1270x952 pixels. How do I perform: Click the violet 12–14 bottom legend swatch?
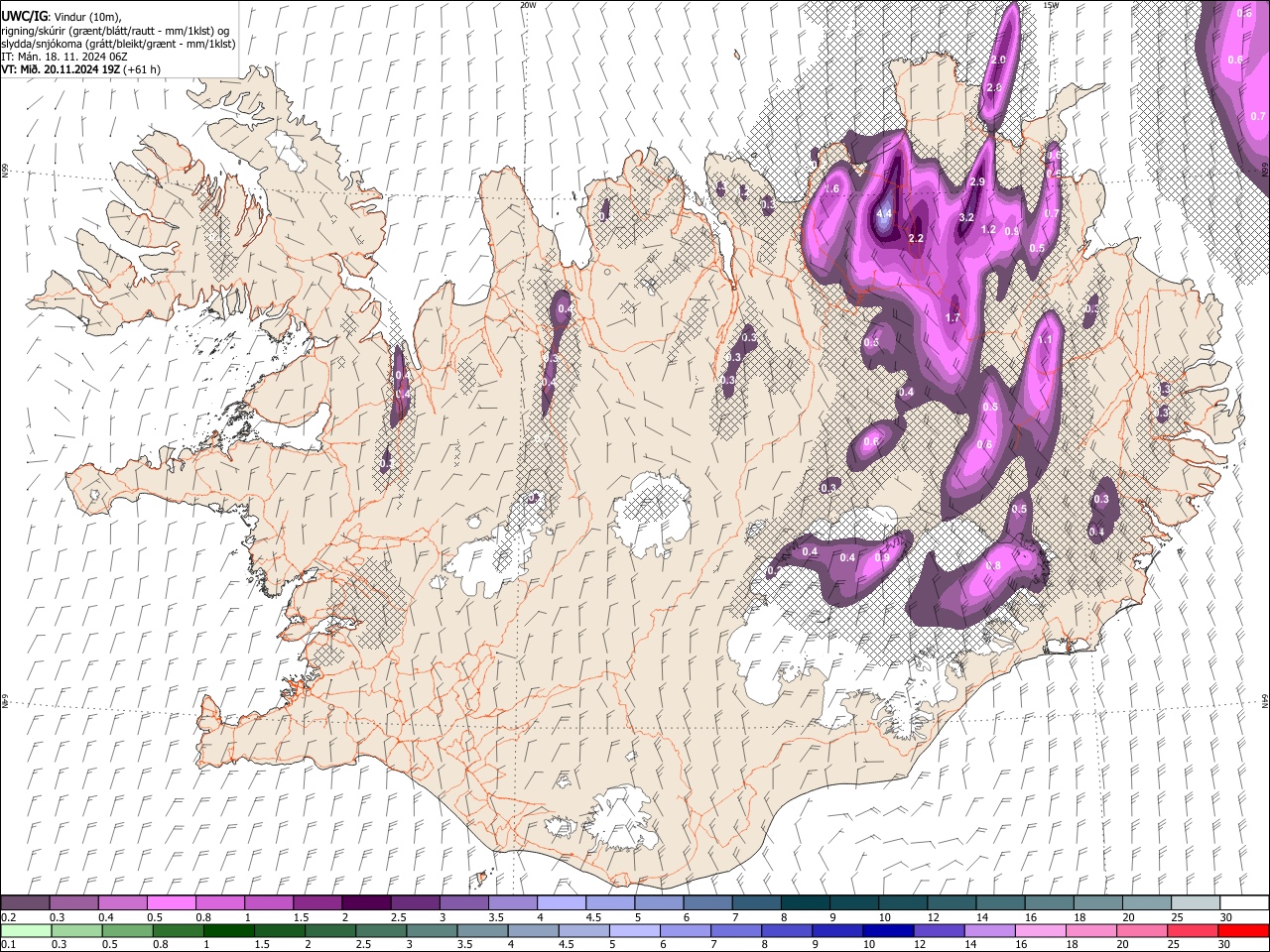939,930
